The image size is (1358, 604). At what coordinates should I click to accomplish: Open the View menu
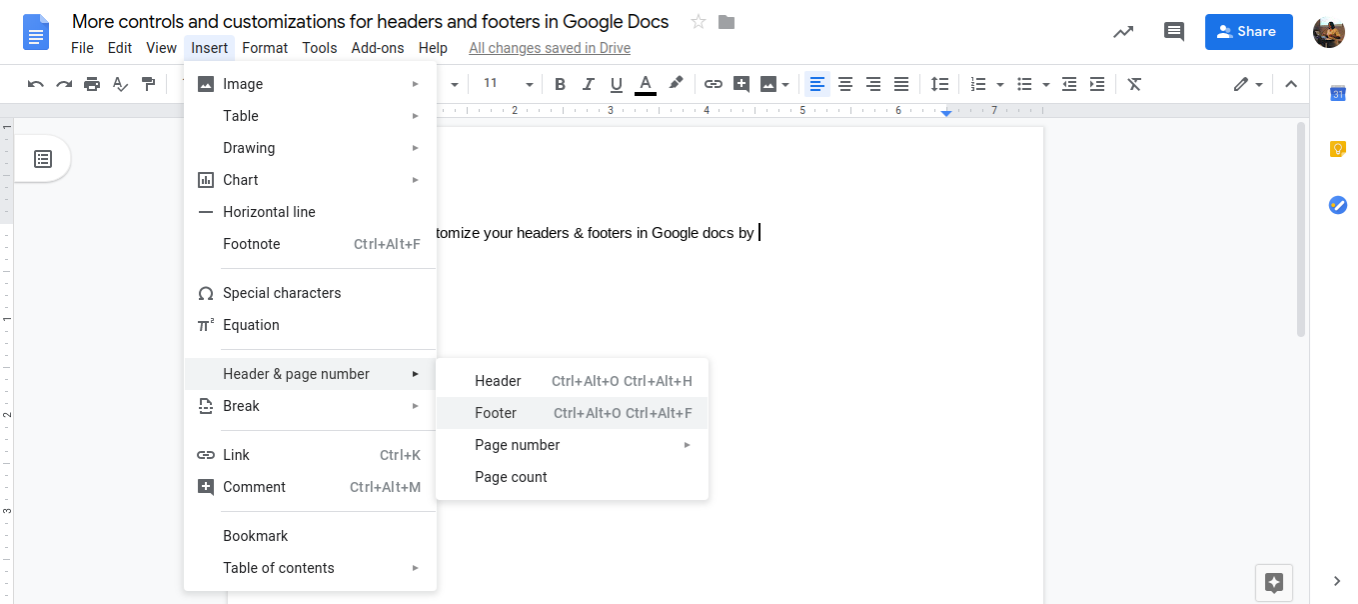[x=161, y=48]
